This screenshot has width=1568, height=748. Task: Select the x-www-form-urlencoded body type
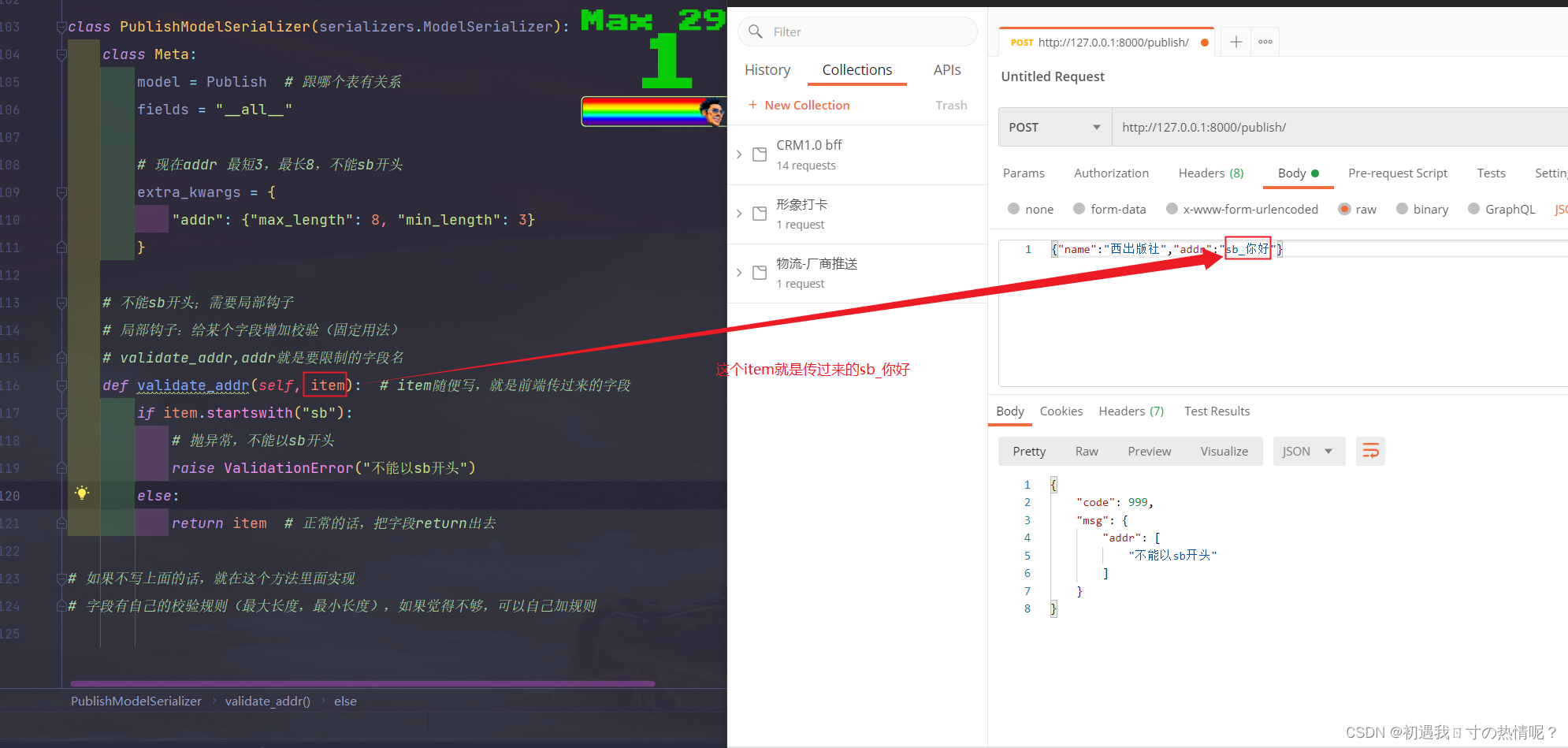(1170, 209)
